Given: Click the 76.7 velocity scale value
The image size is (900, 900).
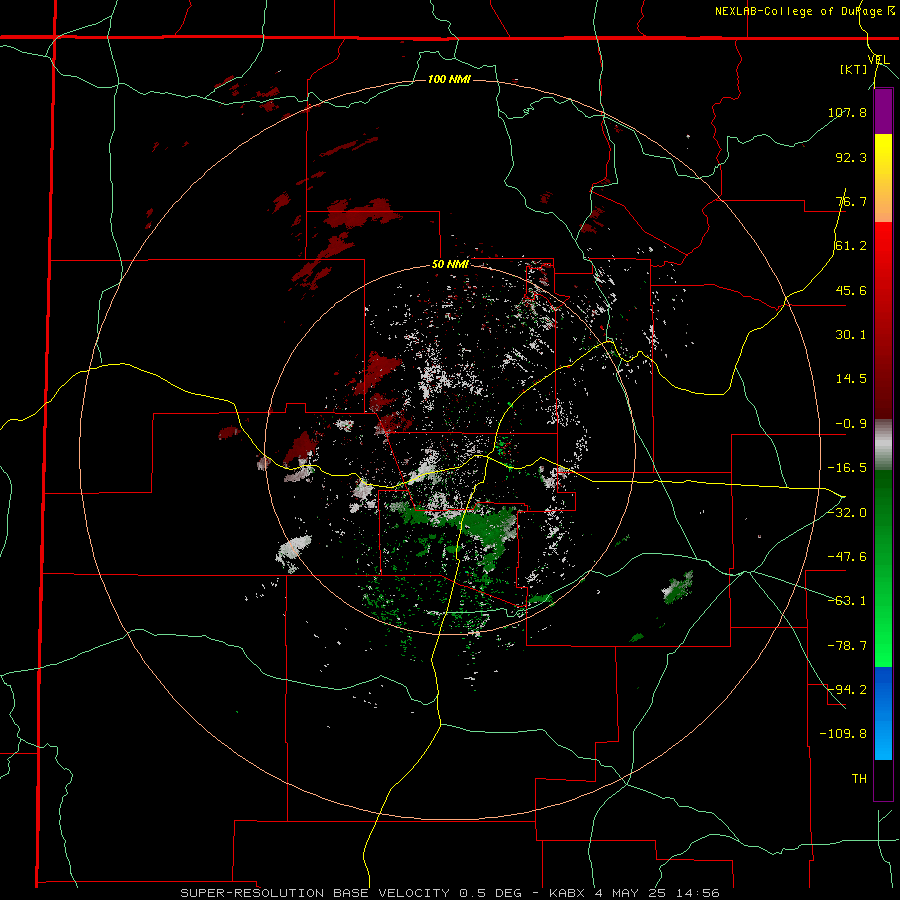Looking at the screenshot, I should (x=851, y=201).
